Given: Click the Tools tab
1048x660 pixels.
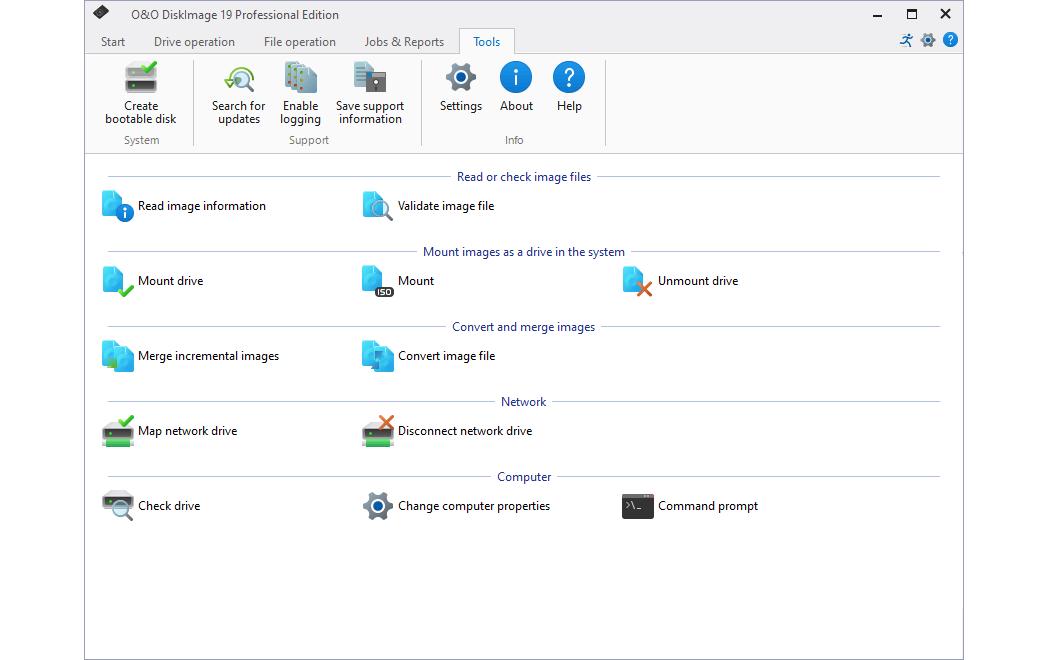Looking at the screenshot, I should tap(487, 41).
